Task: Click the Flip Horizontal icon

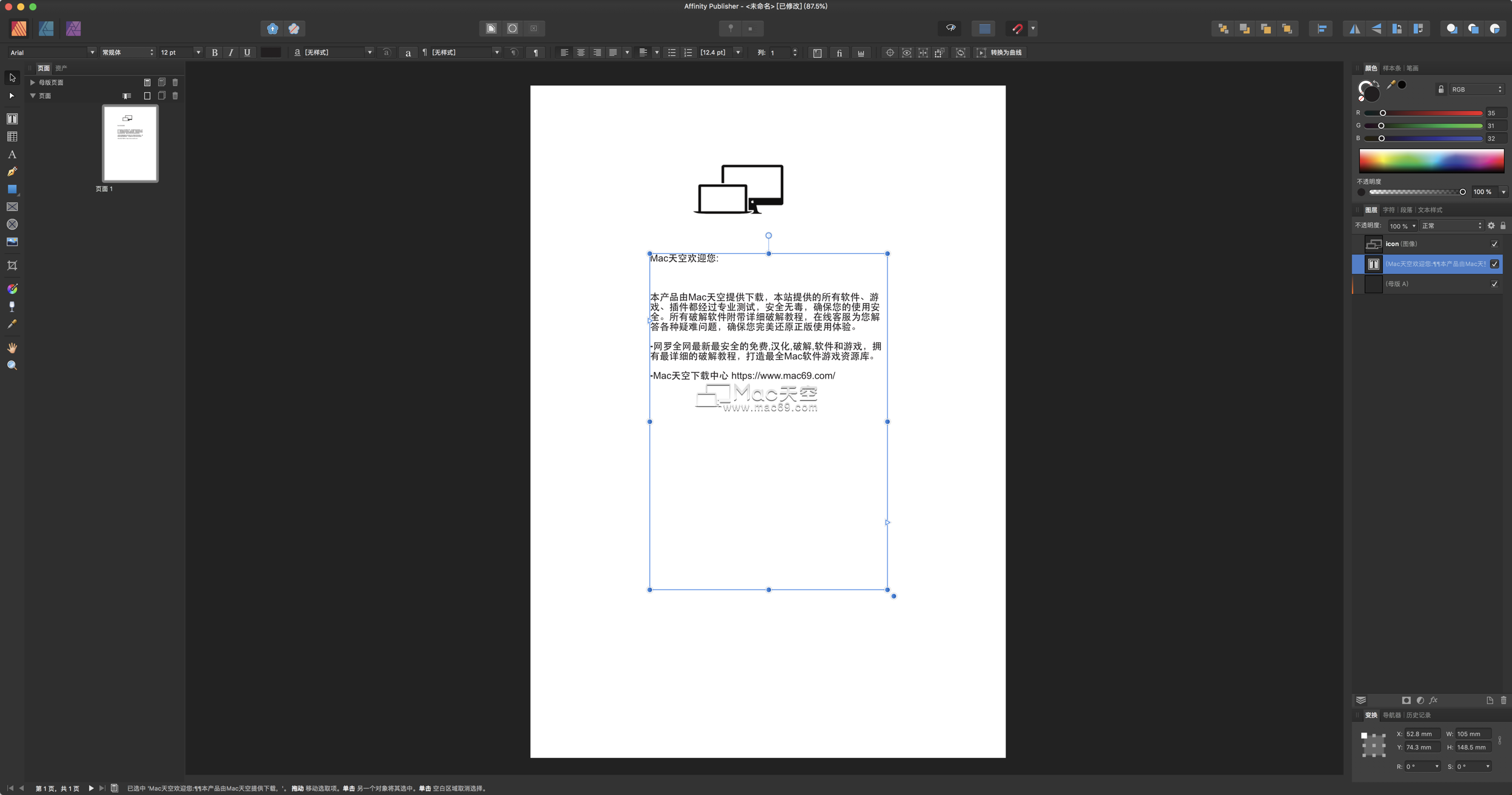Action: point(1355,28)
